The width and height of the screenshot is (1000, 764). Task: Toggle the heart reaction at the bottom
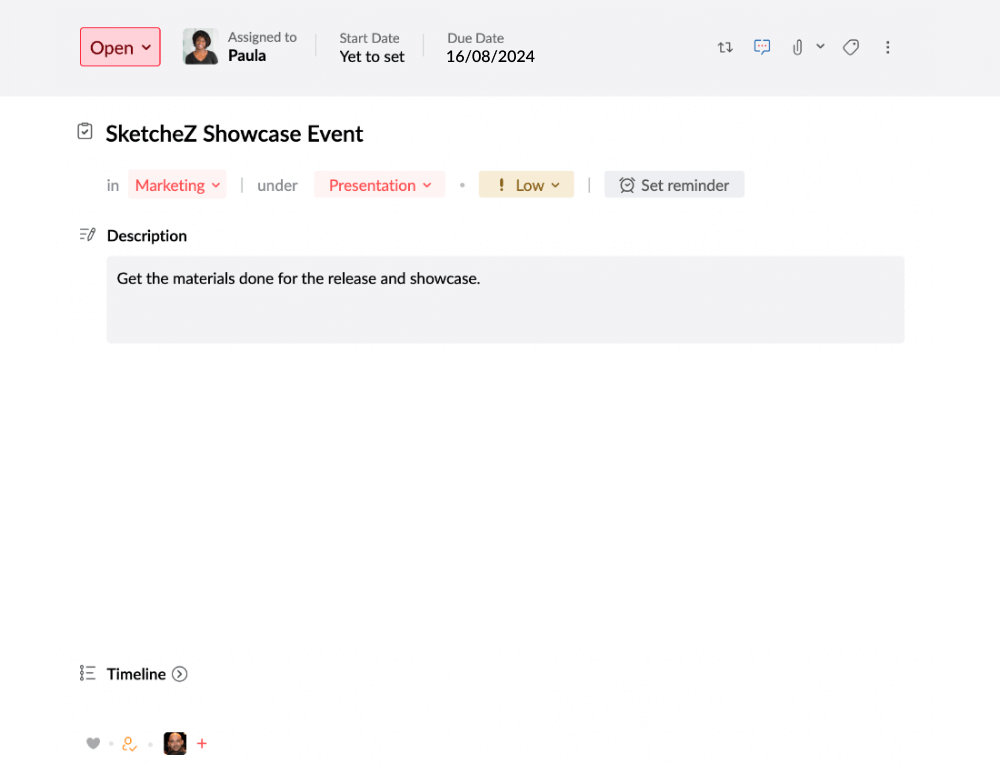93,743
